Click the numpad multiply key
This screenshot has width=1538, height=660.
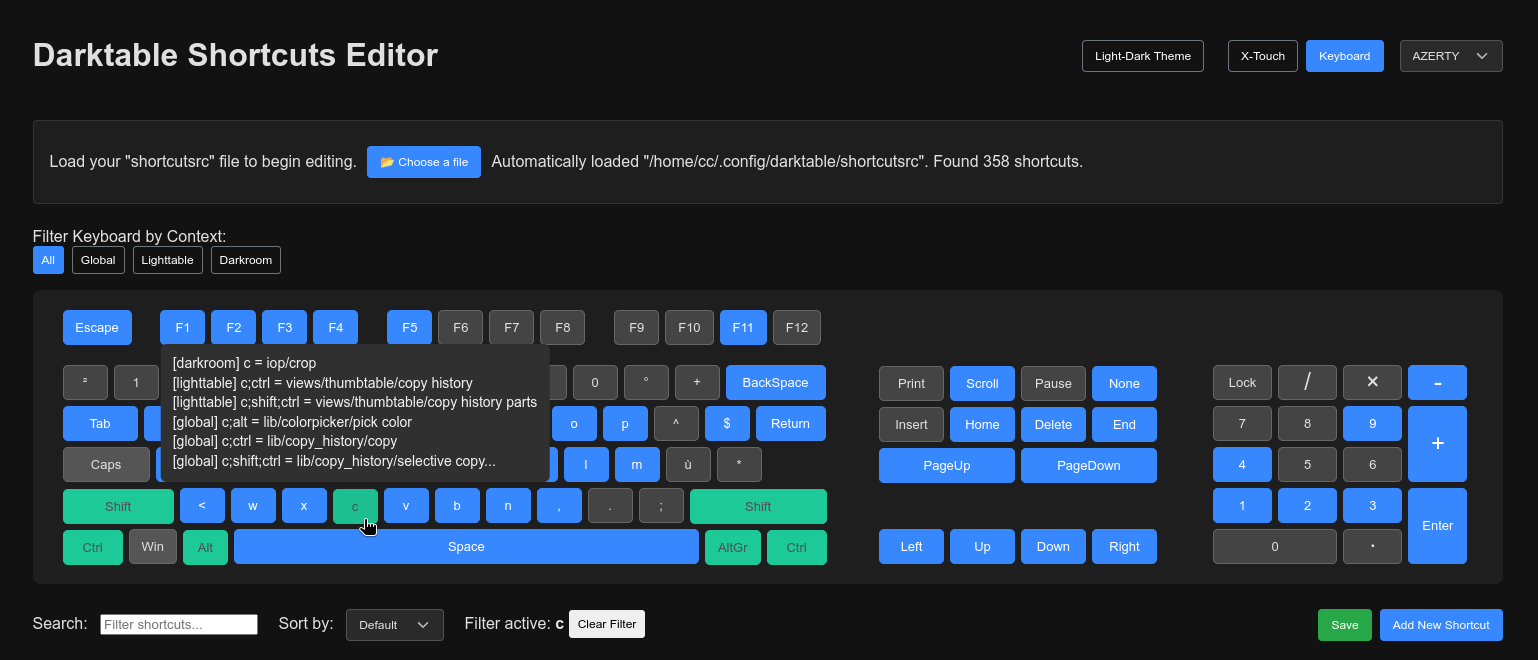coord(1372,382)
